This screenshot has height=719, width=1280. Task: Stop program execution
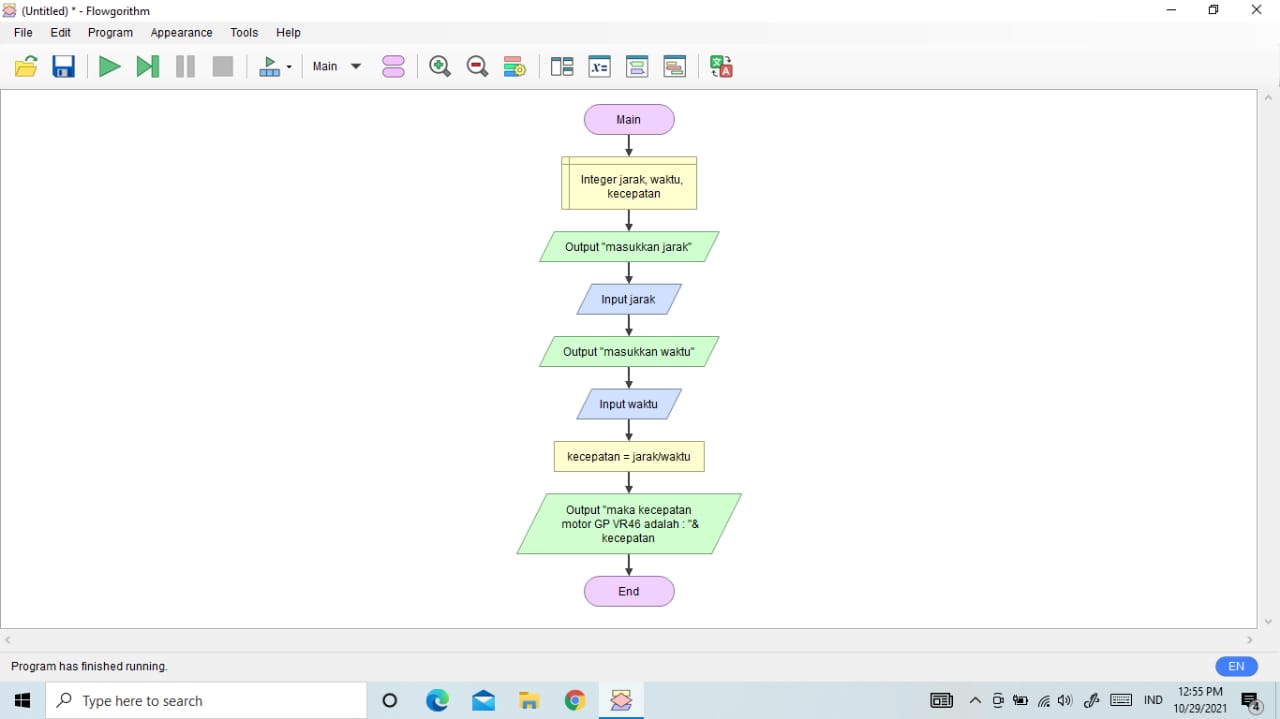(x=222, y=66)
